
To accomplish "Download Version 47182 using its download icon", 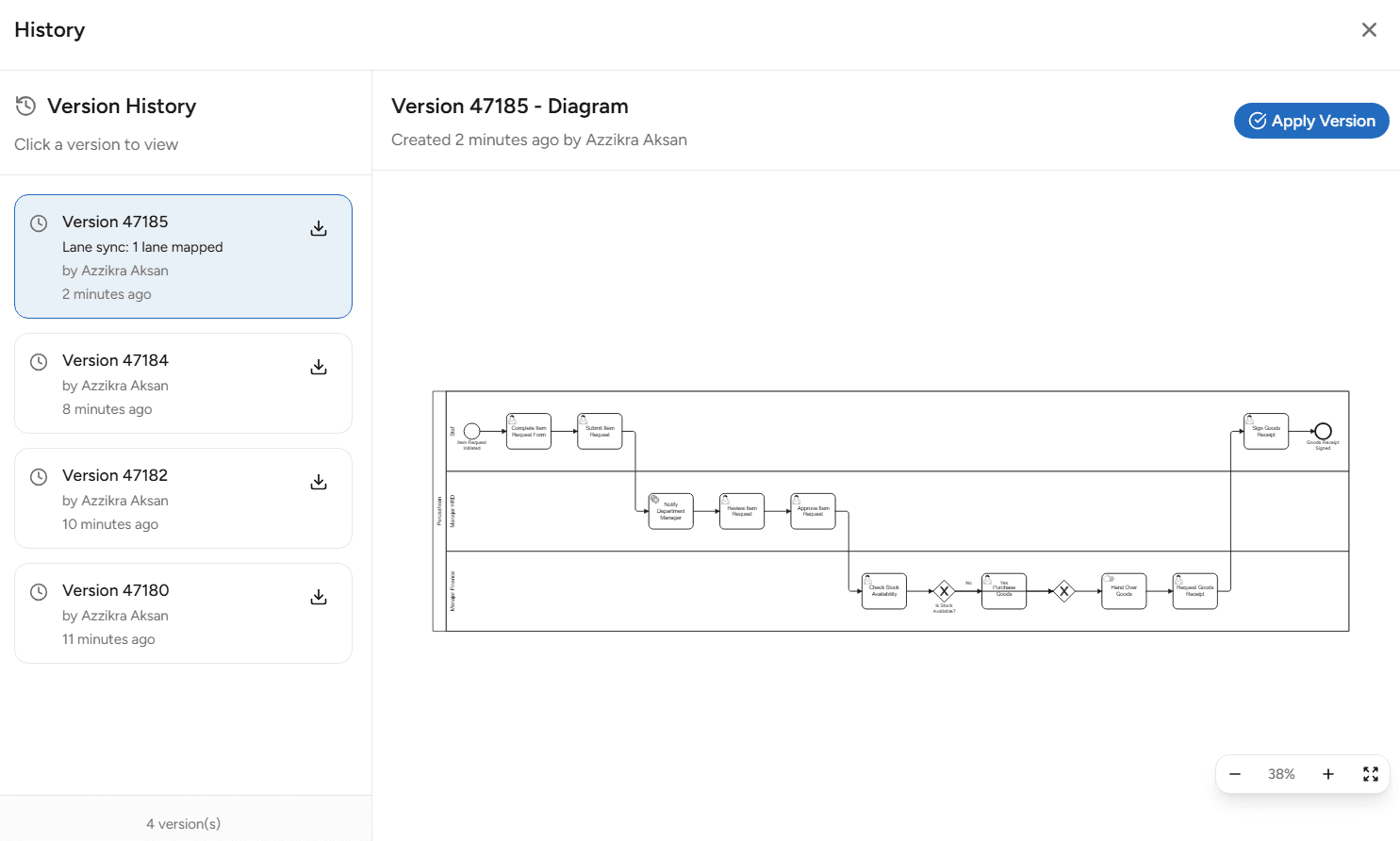I will coord(319,482).
